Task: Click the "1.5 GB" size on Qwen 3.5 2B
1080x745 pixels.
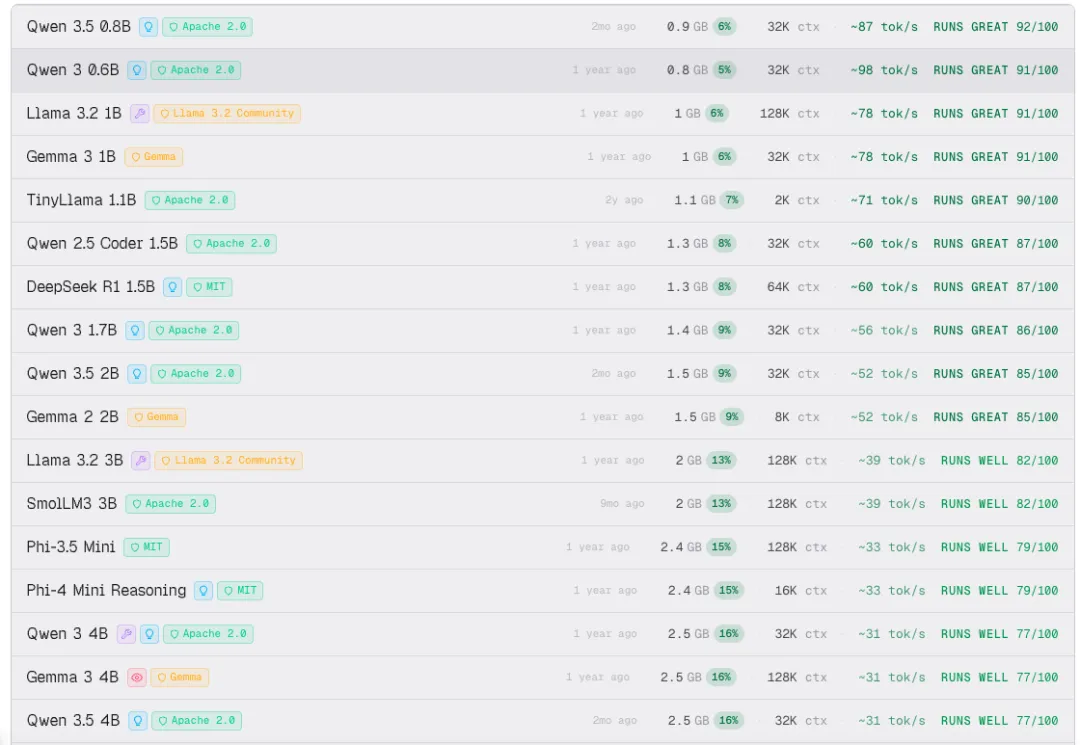Action: pos(687,374)
